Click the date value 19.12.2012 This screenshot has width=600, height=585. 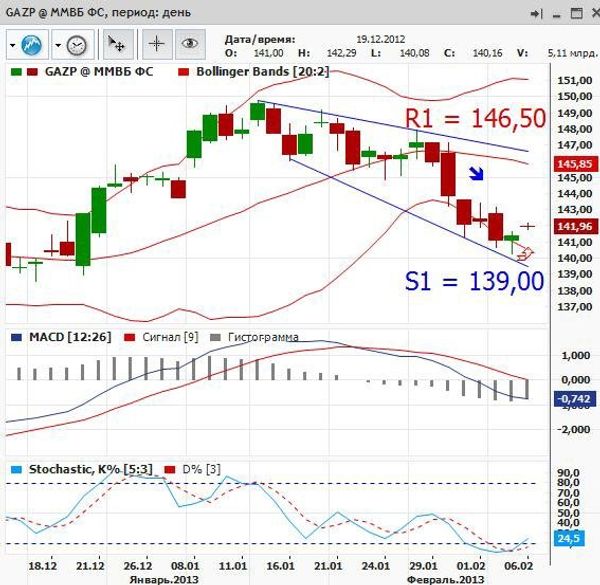tap(381, 39)
